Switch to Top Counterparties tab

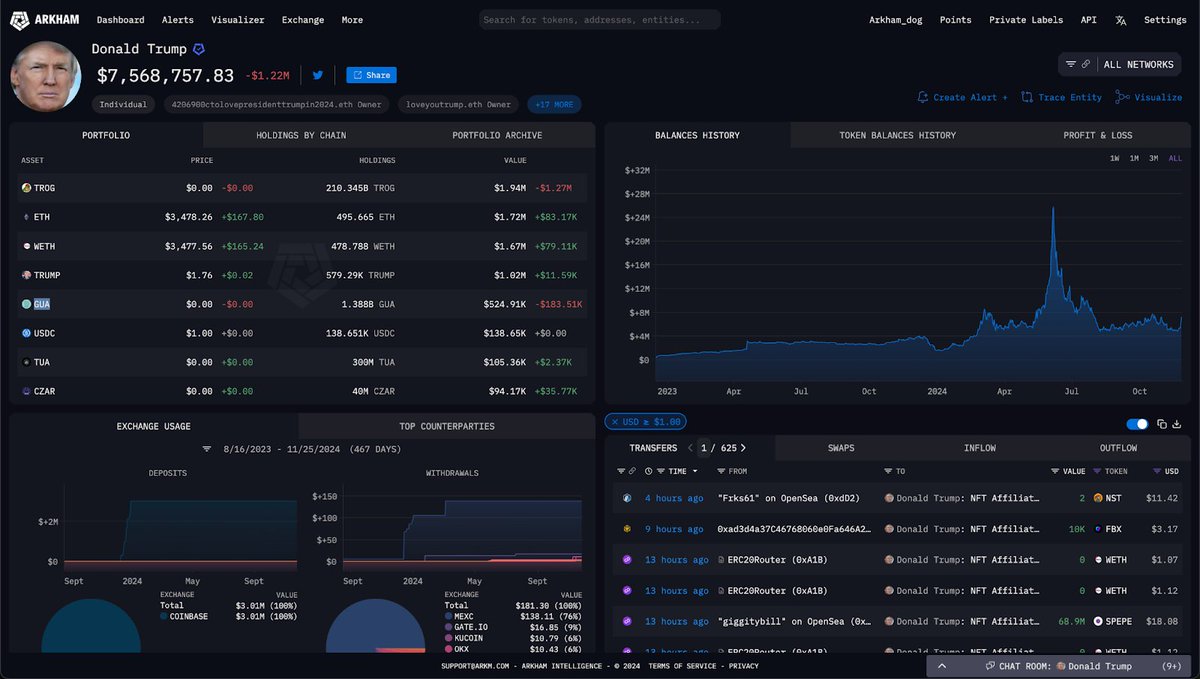click(x=447, y=426)
